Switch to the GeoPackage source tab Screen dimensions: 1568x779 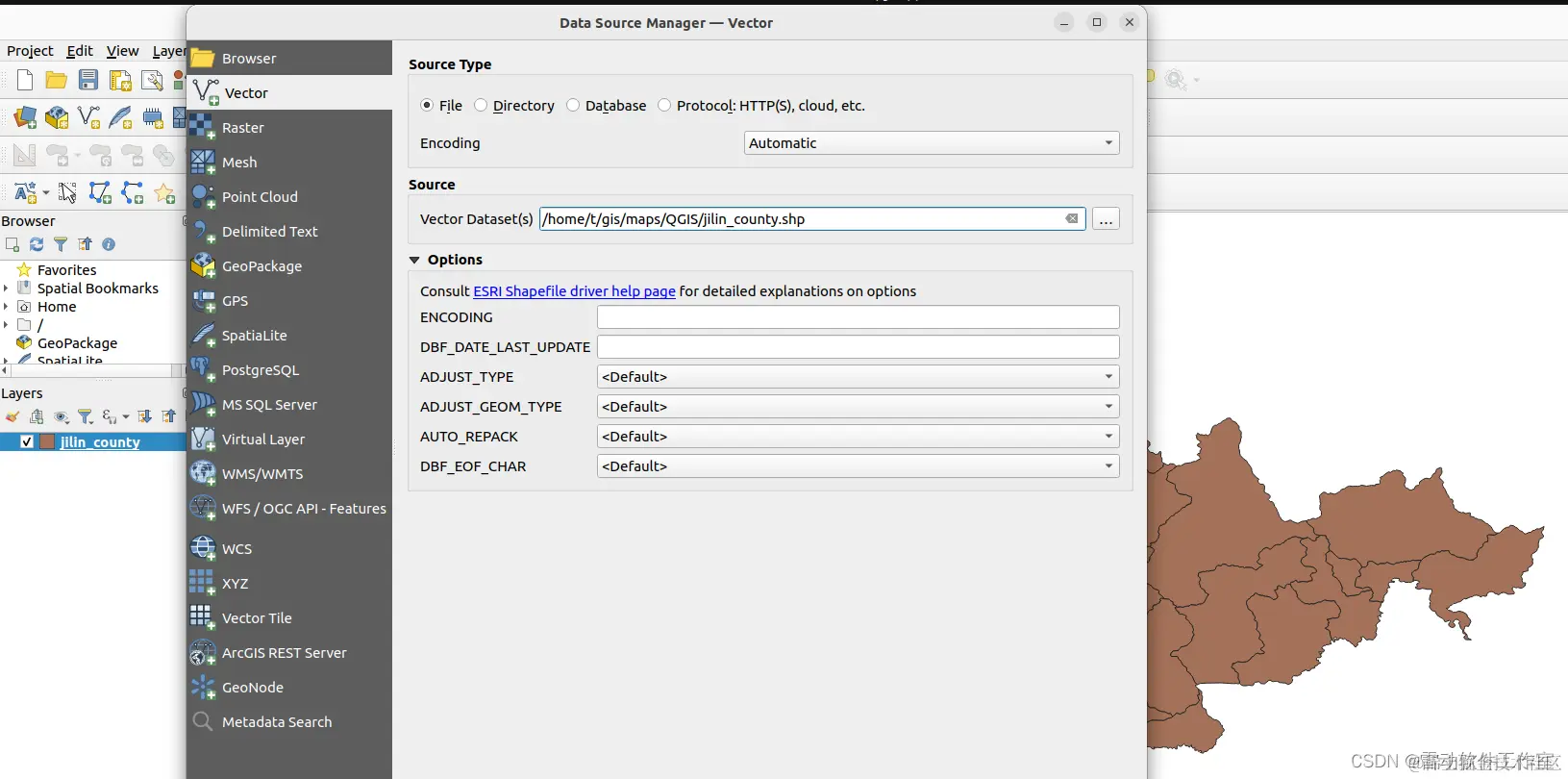[289, 266]
